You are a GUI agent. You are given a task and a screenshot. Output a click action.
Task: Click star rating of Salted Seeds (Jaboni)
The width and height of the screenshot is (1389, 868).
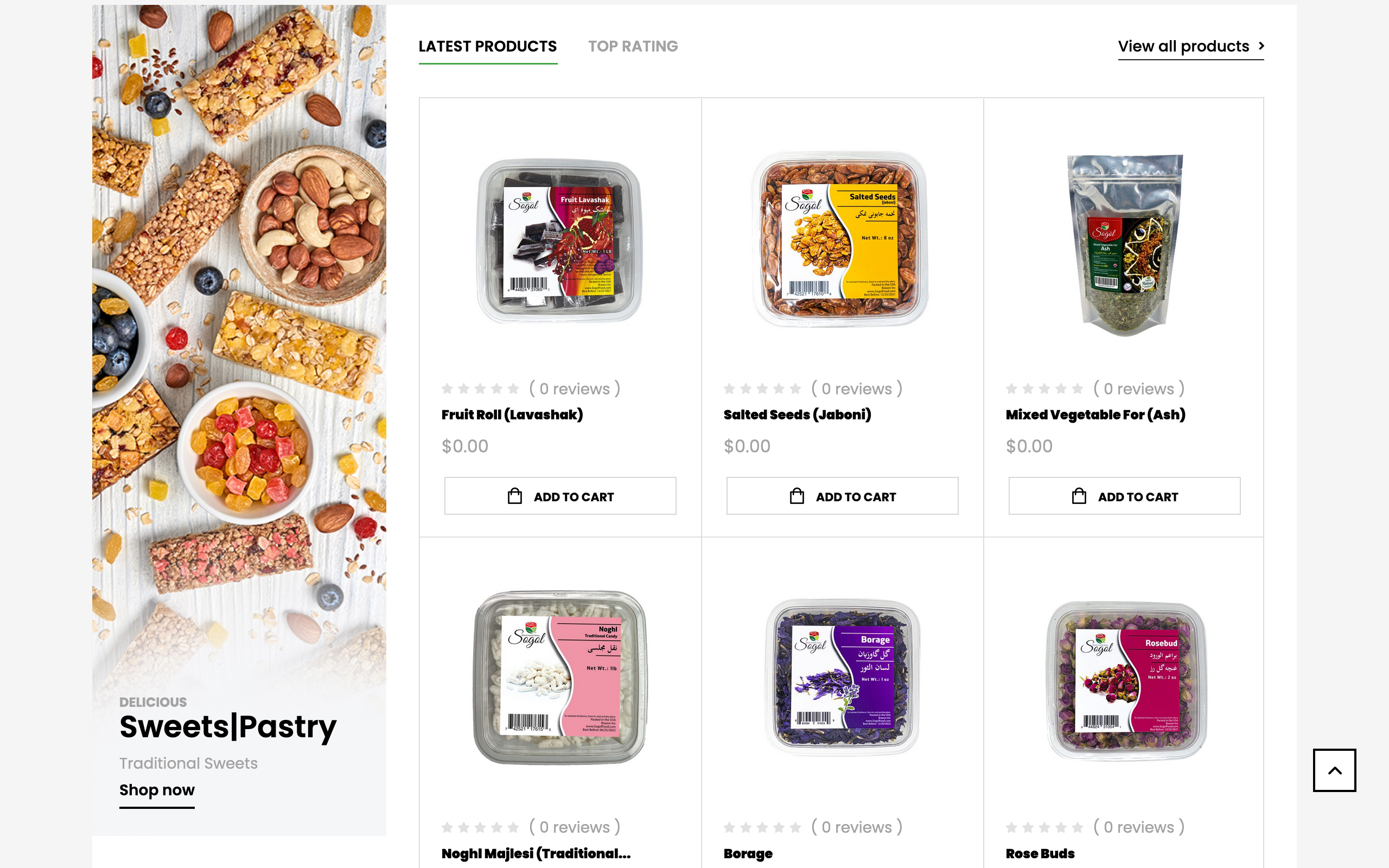point(762,388)
